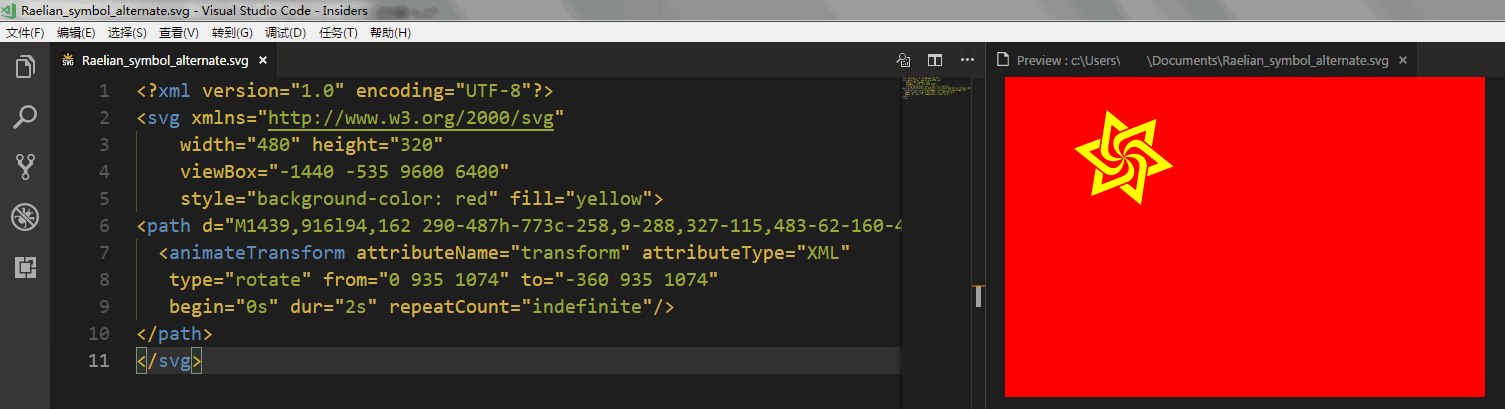The width and height of the screenshot is (1505, 409).
Task: Click the minimap code overview
Action: [935, 88]
